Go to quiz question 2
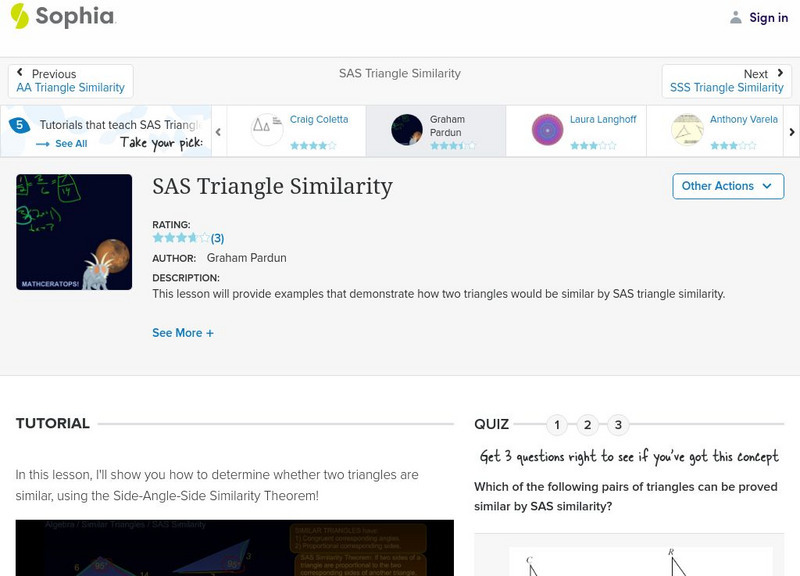 pos(588,425)
